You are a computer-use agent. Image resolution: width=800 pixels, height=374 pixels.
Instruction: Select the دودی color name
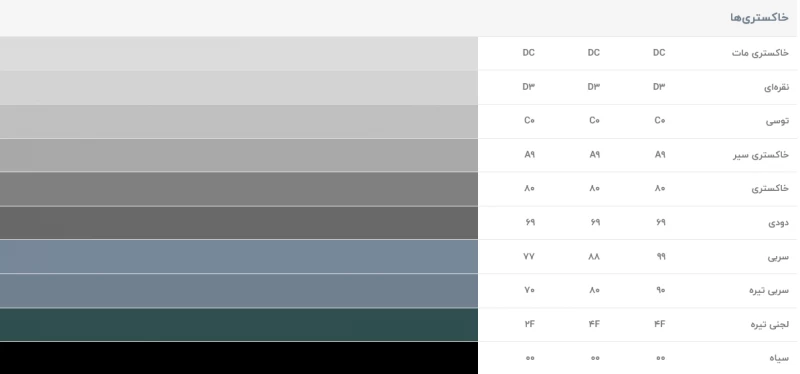pyautogui.click(x=779, y=222)
